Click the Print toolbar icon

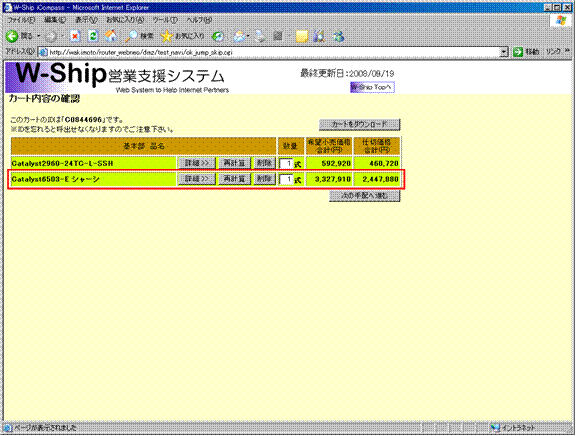[x=261, y=36]
